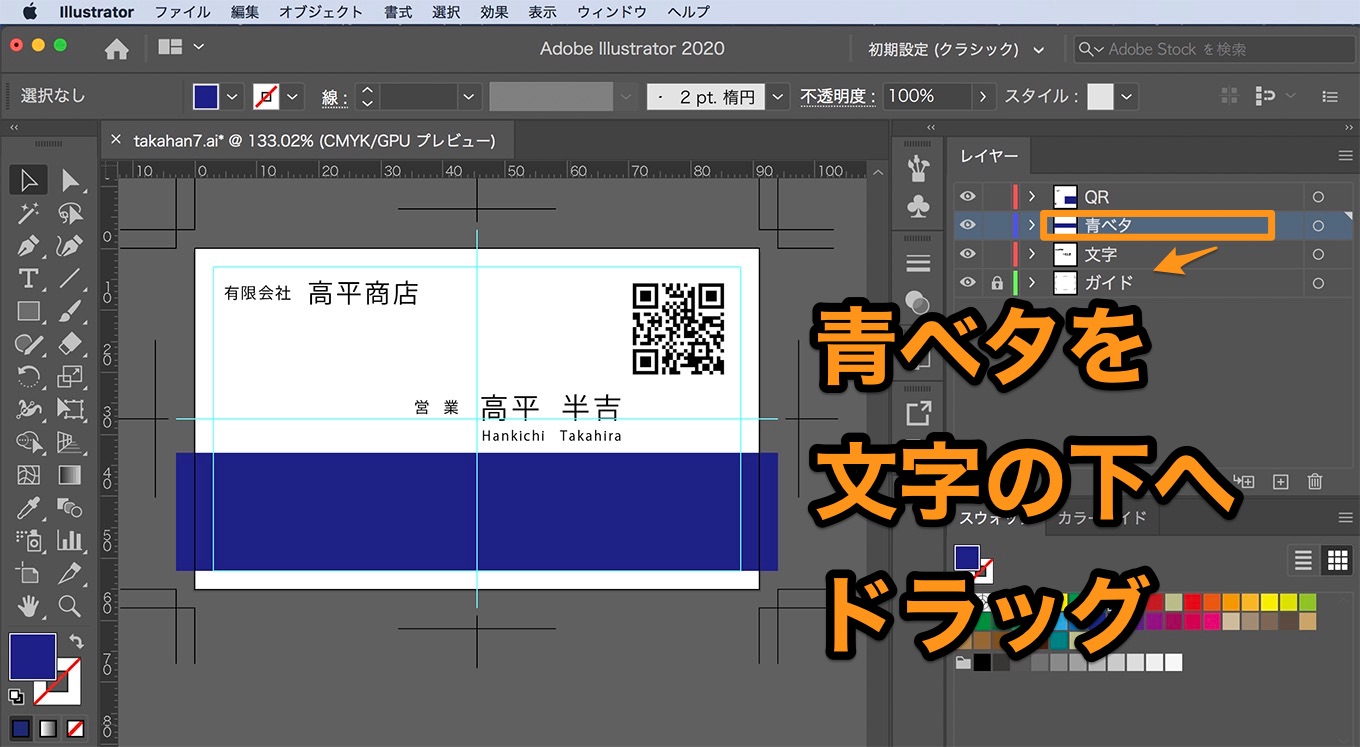Screen dimensions: 1360x747
Task: Open the Symbols panel dock icon
Action: pos(917,206)
